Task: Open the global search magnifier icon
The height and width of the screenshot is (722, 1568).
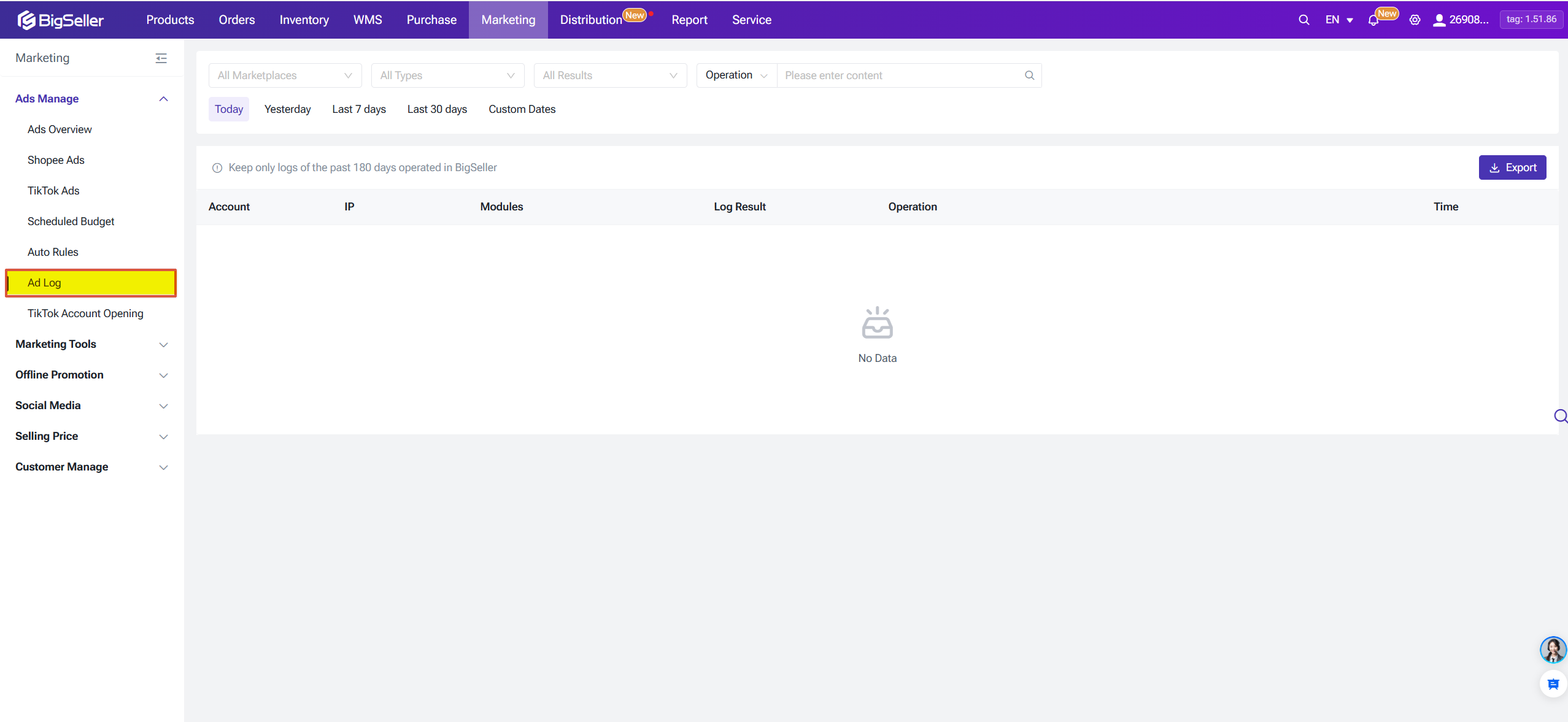Action: pyautogui.click(x=1303, y=20)
